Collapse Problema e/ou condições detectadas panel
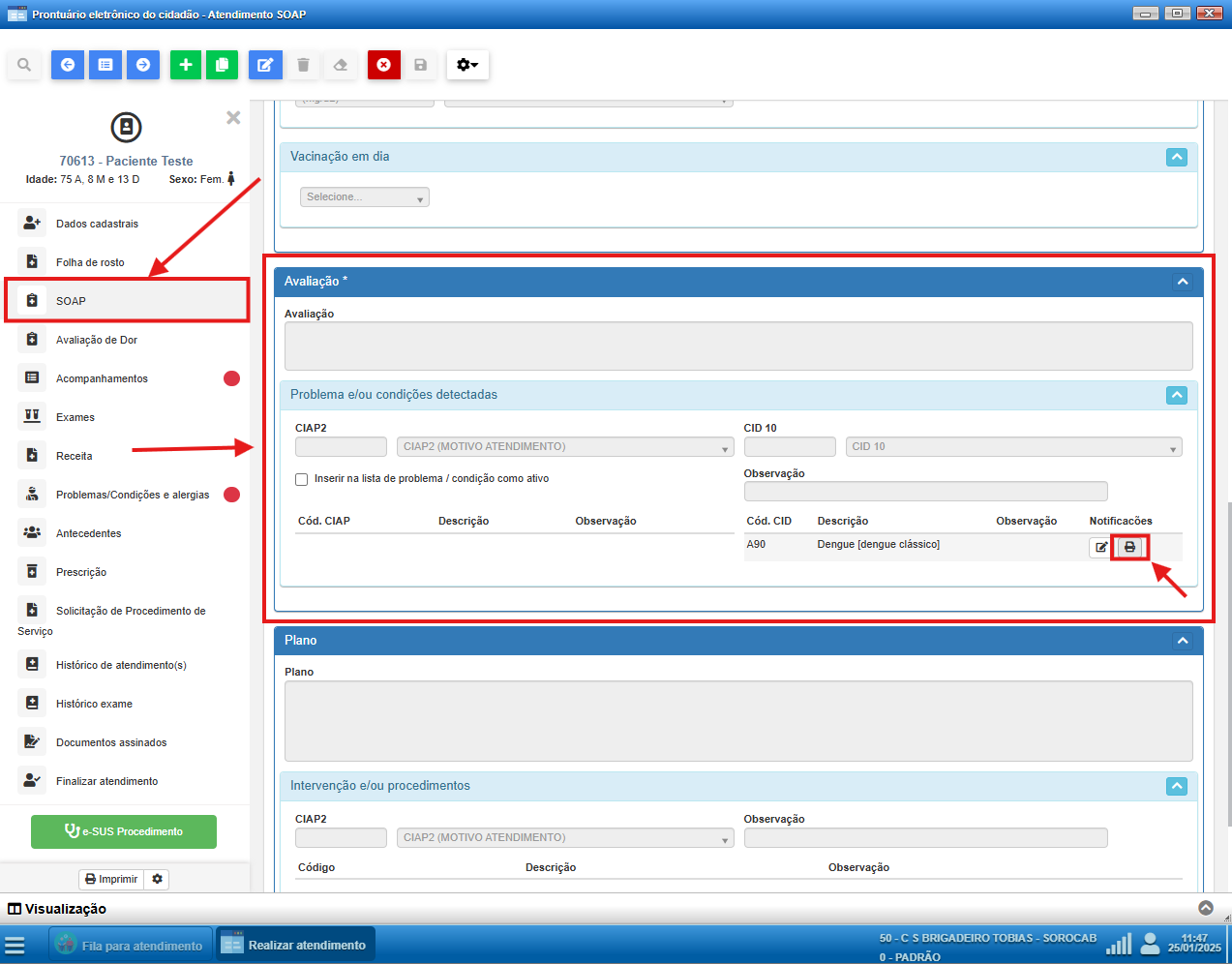Screen dimensions: 1232x964 tap(1176, 395)
